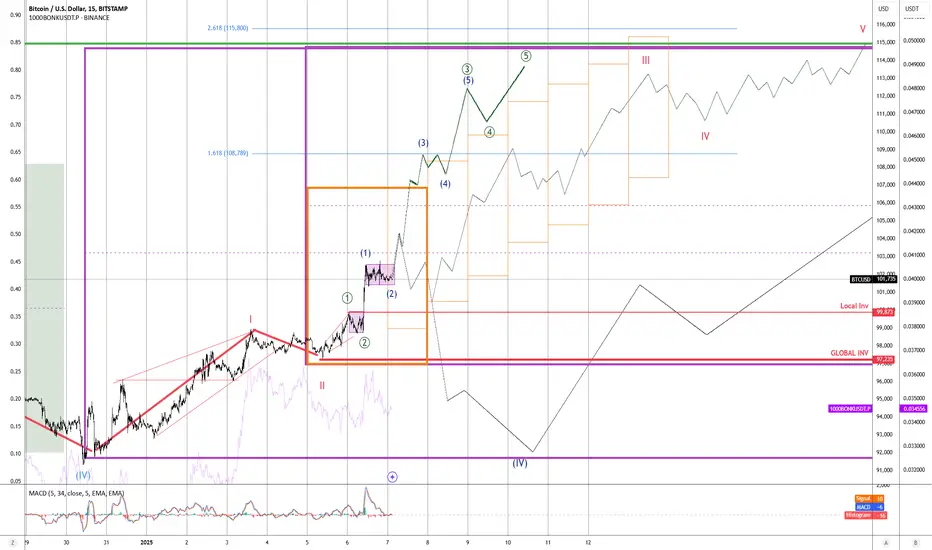This screenshot has height=550, width=932.
Task: Select the GLOBAL INV line label
Action: tap(849, 353)
